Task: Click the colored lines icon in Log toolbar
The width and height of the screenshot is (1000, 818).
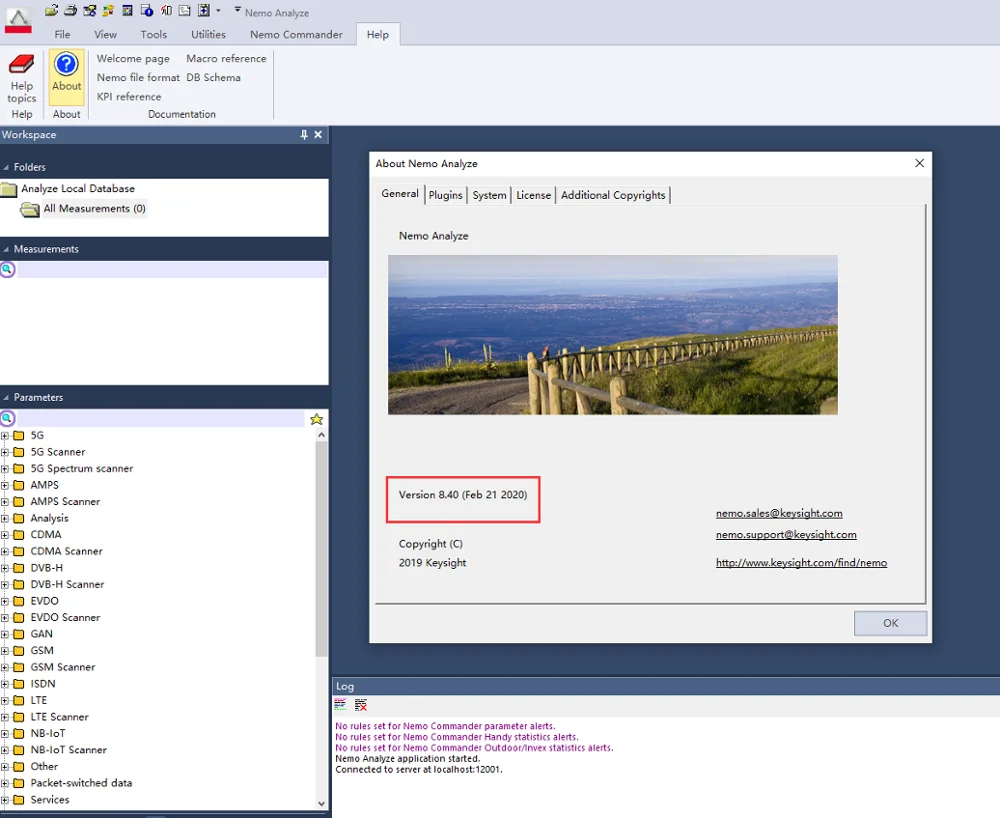Action: [341, 705]
